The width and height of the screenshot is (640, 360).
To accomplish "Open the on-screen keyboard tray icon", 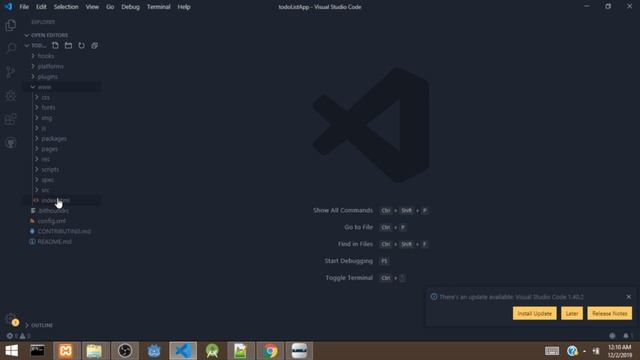I will pos(552,351).
